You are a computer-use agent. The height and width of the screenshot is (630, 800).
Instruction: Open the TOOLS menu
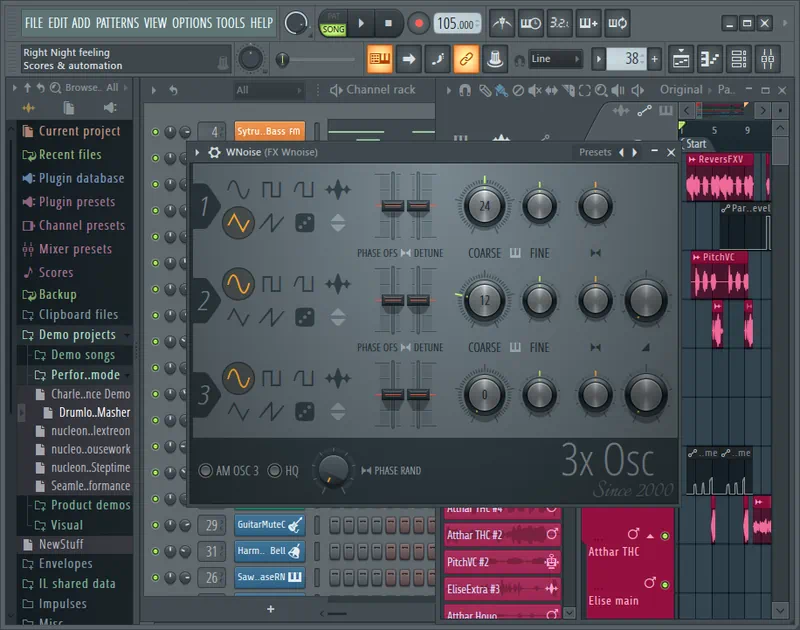pyautogui.click(x=231, y=23)
